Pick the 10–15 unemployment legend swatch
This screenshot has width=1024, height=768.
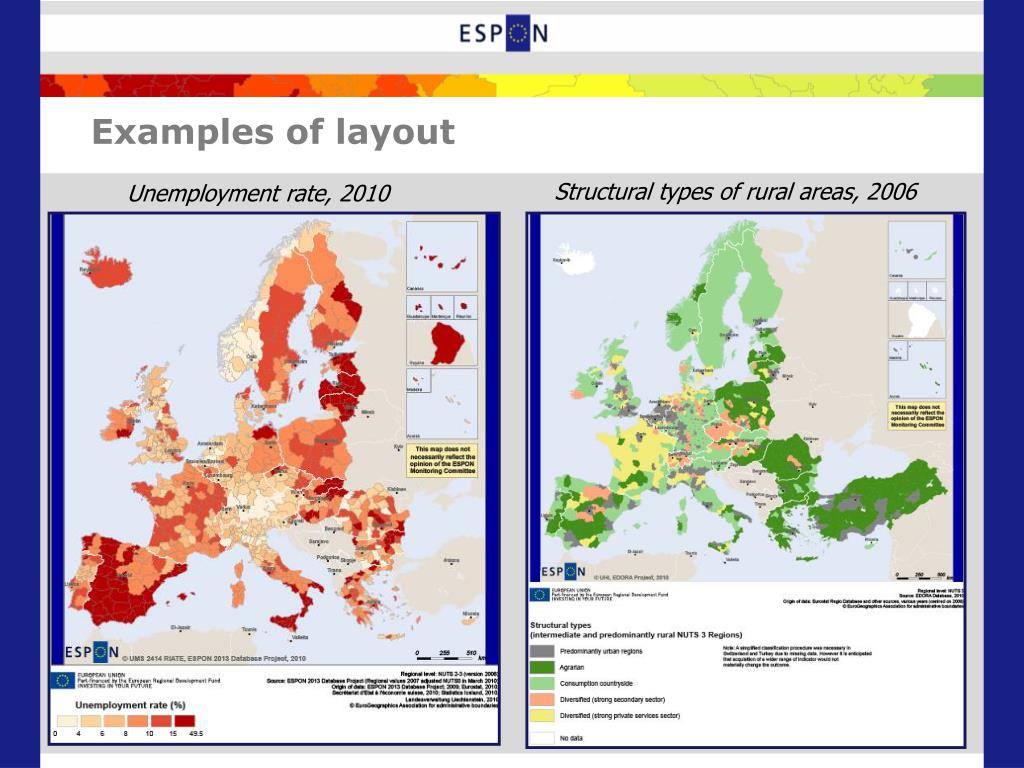coord(161,721)
